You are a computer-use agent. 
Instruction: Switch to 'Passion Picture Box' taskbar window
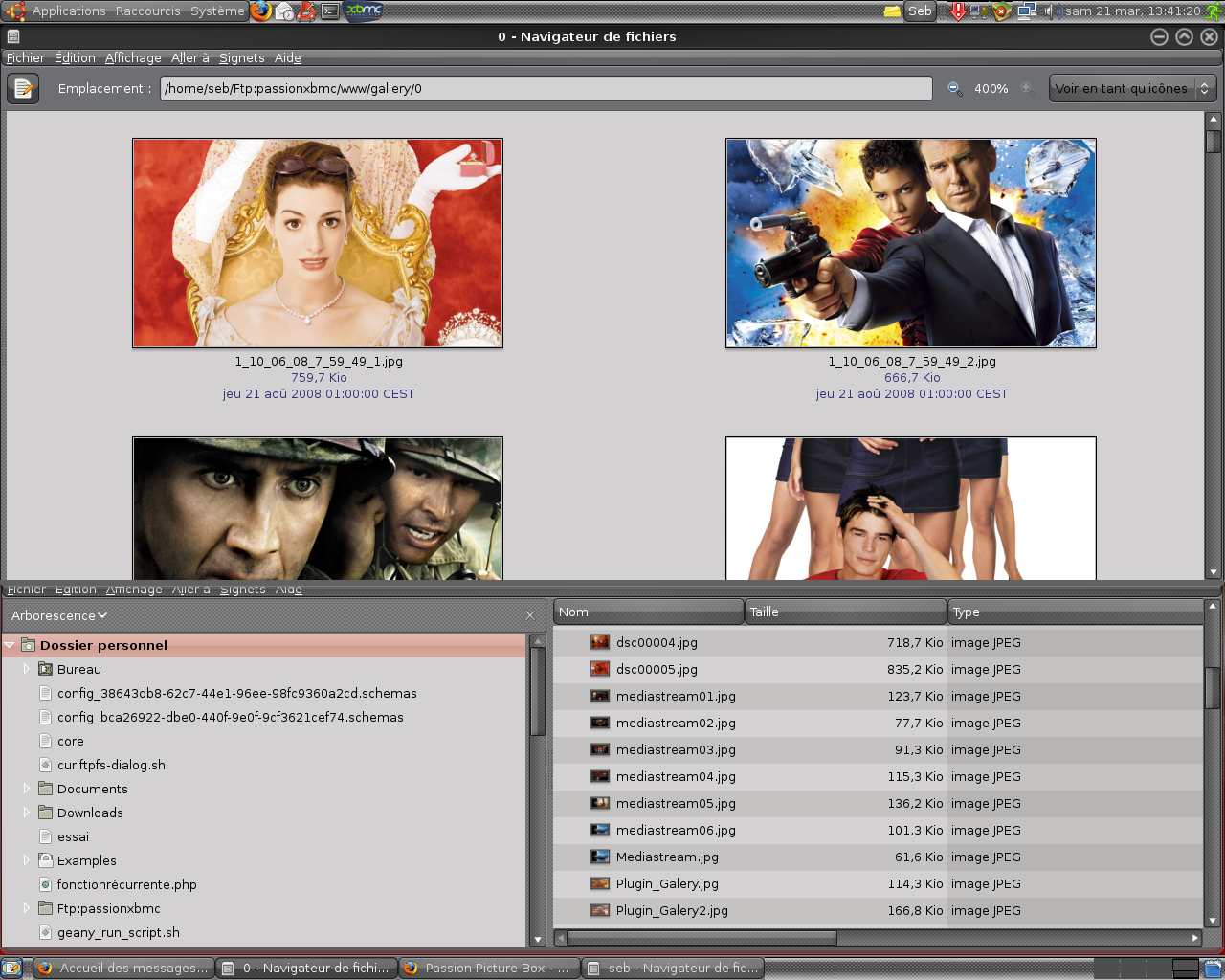click(x=489, y=969)
